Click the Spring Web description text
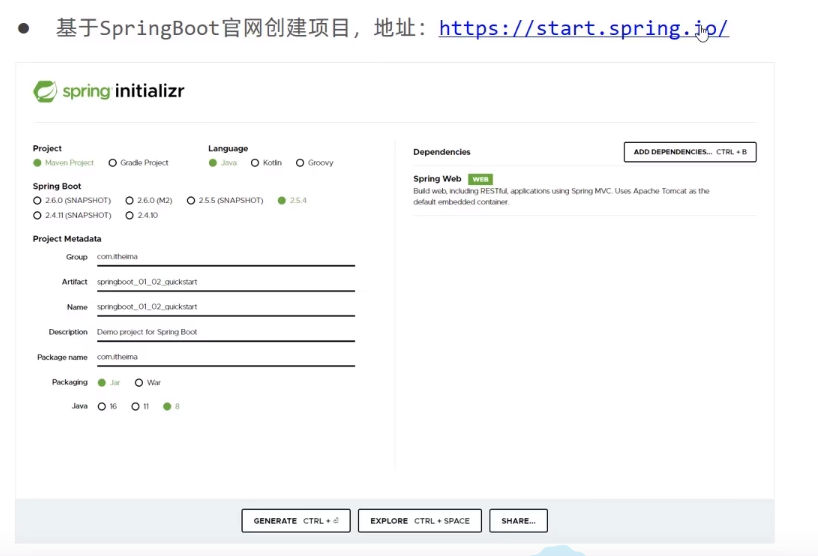This screenshot has height=556, width=818. click(561, 197)
